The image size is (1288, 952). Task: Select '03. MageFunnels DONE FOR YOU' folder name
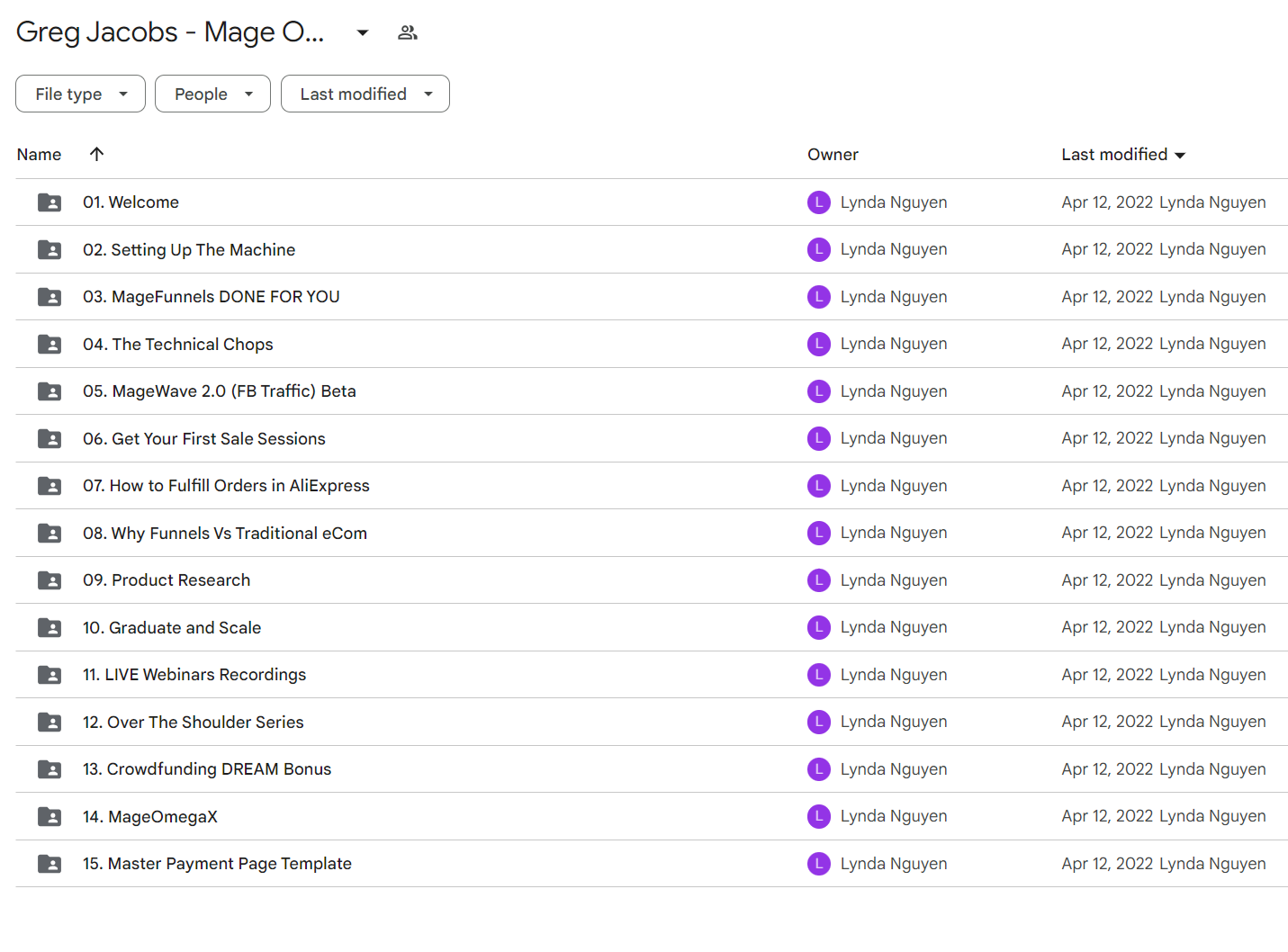(212, 297)
